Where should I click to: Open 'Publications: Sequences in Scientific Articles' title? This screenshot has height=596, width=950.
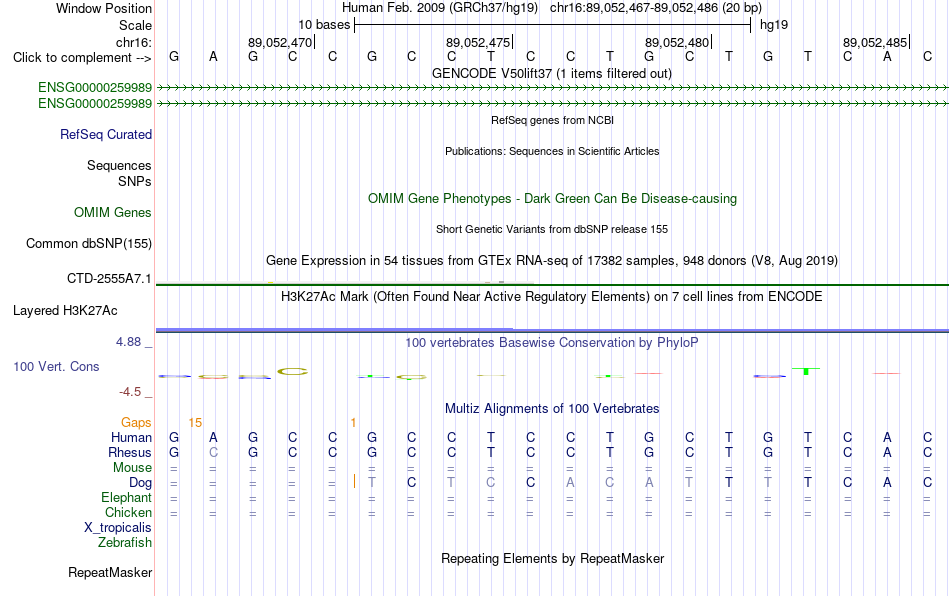click(552, 151)
